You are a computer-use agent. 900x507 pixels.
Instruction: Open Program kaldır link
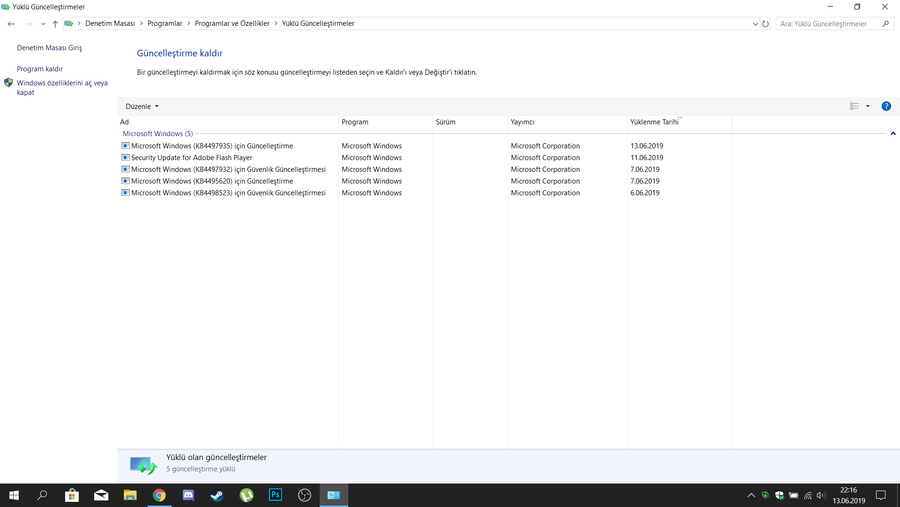click(x=40, y=69)
